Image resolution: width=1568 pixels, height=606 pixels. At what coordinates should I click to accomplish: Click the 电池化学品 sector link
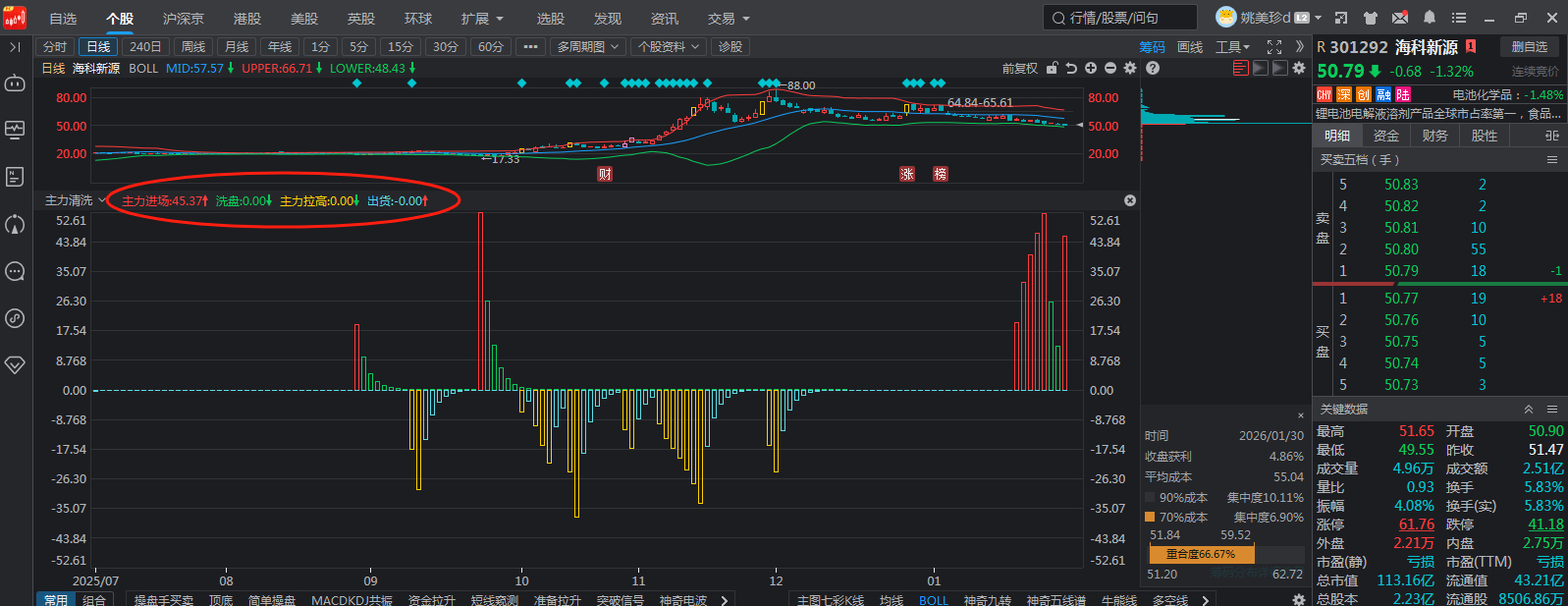[x=1483, y=94]
